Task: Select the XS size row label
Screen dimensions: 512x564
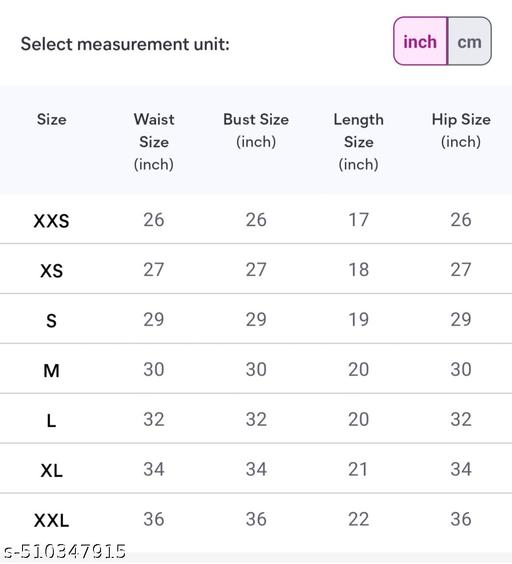Action: (51, 270)
